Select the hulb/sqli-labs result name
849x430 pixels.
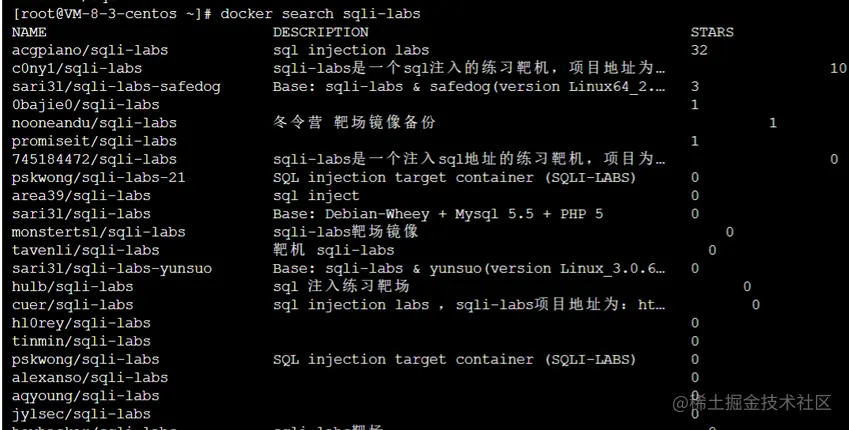73,286
